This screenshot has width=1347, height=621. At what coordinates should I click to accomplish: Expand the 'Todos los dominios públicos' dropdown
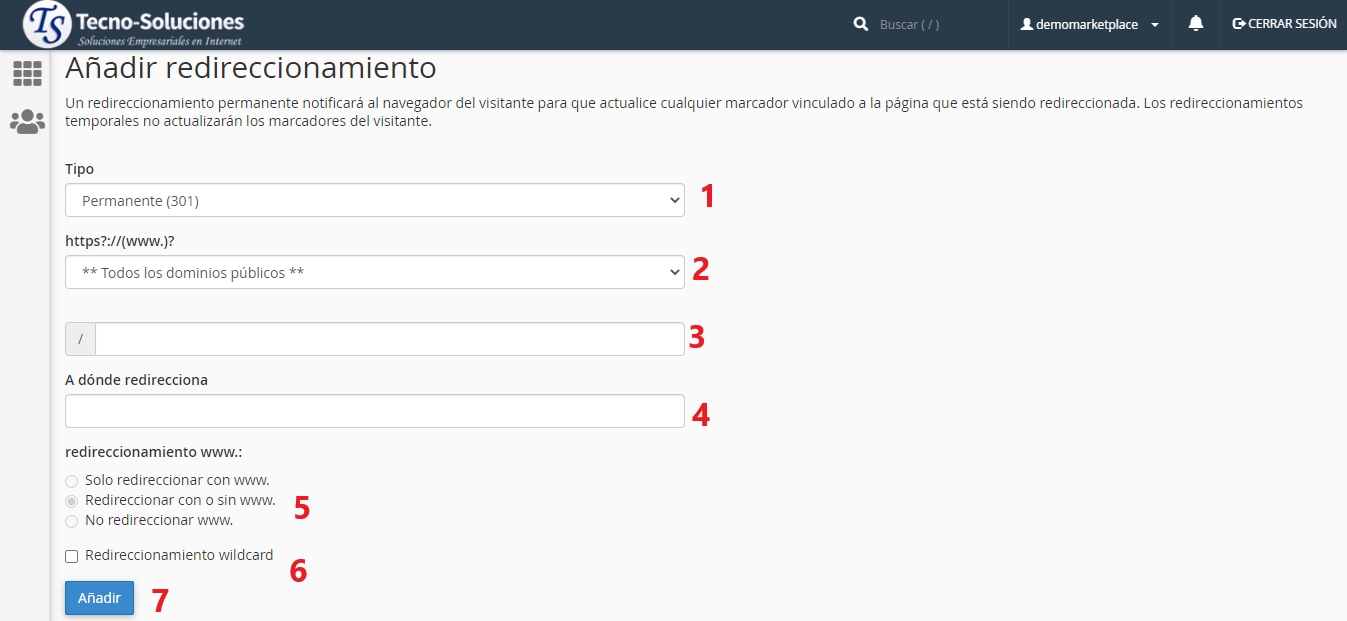point(374,272)
